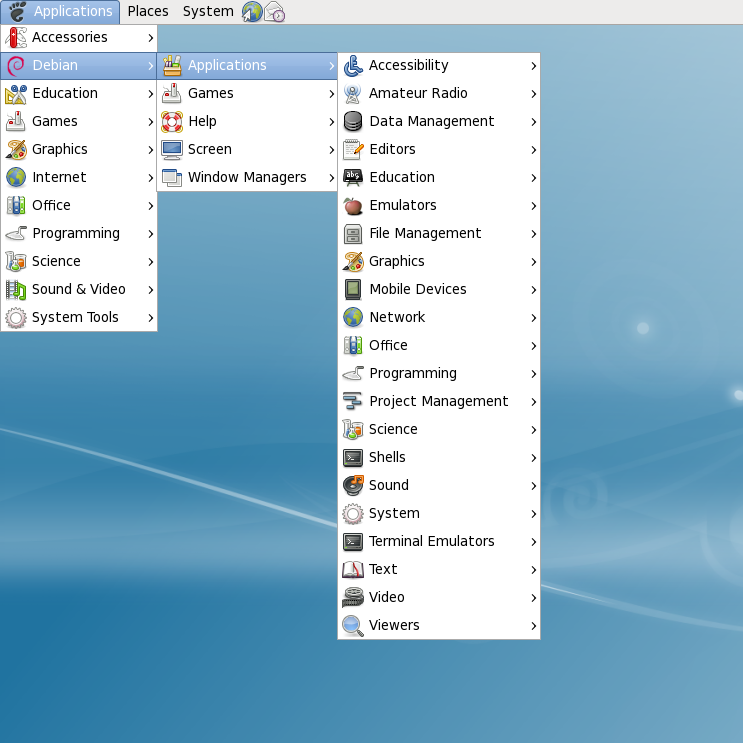Click the GNOME foot icon in the panel
The height and width of the screenshot is (743, 743).
[17, 11]
